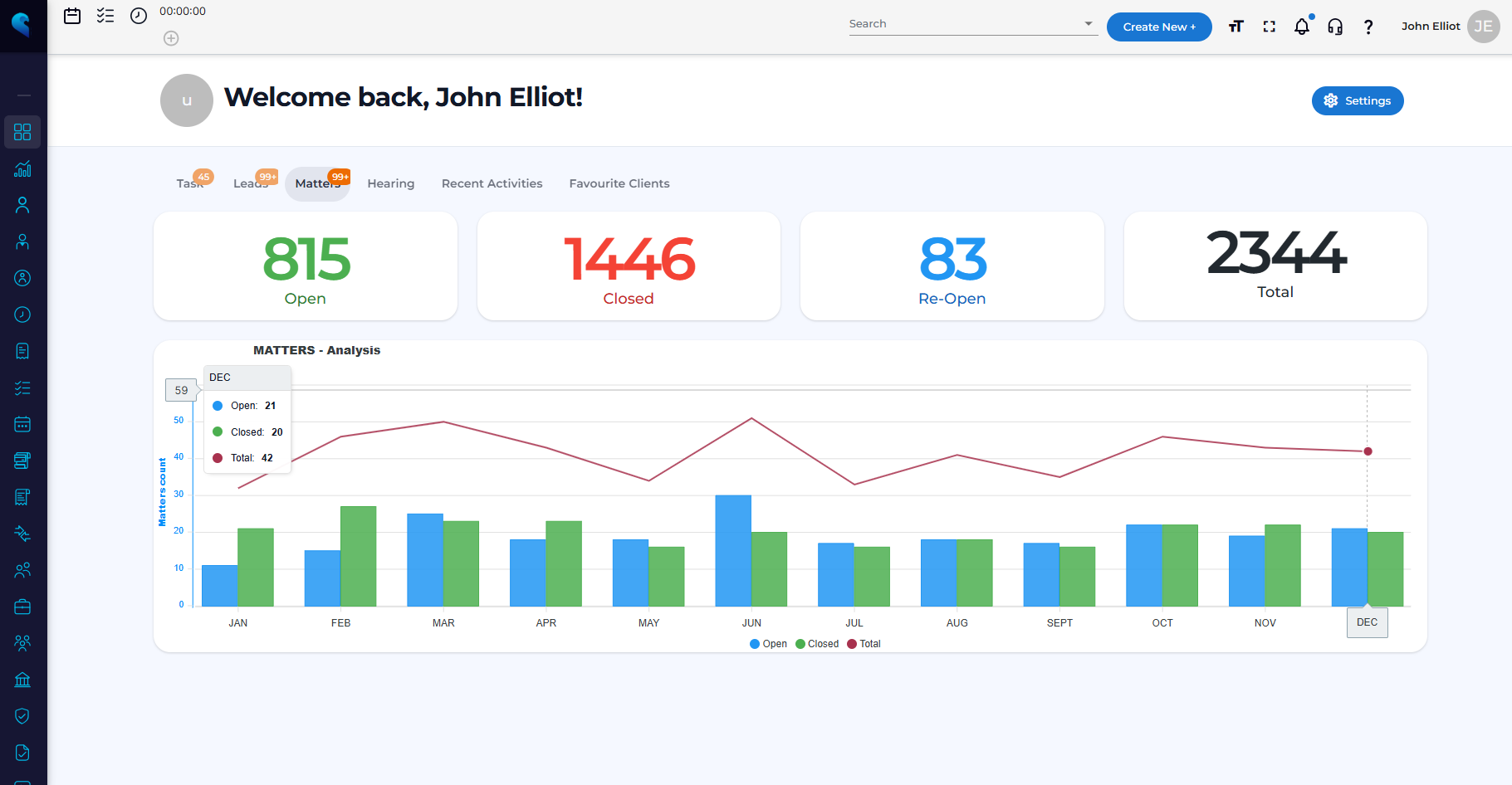Screen dimensions: 1512x785
Task: Open the checklist icon in top bar
Action: (x=105, y=16)
